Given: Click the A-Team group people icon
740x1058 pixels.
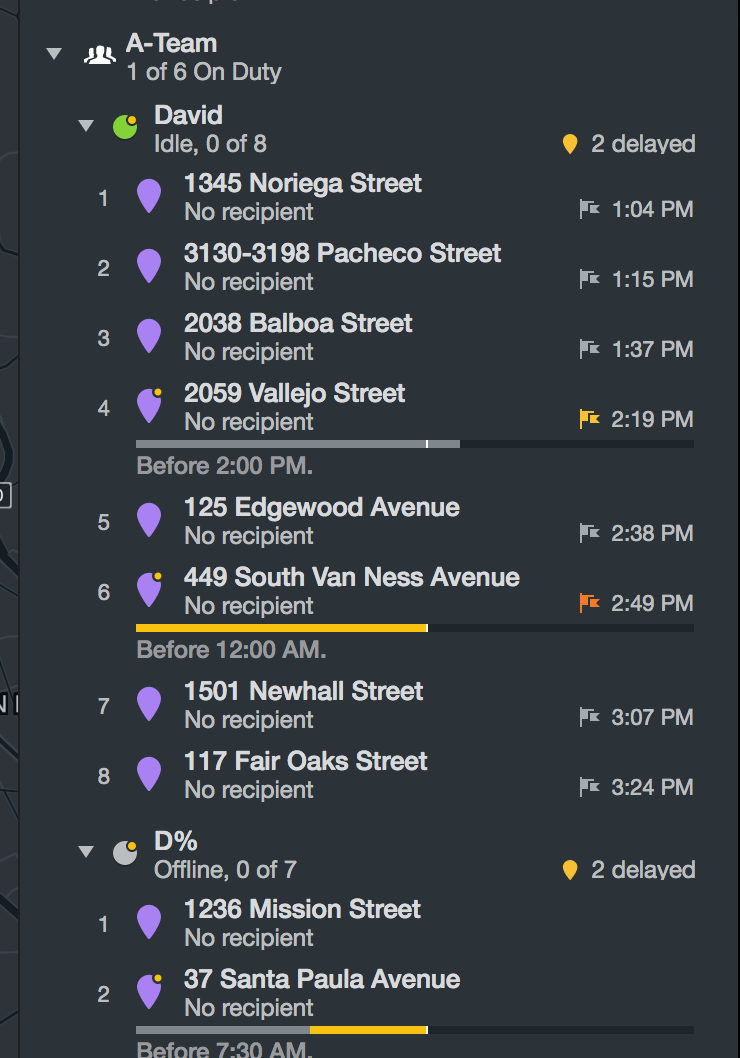Looking at the screenshot, I should [x=100, y=56].
